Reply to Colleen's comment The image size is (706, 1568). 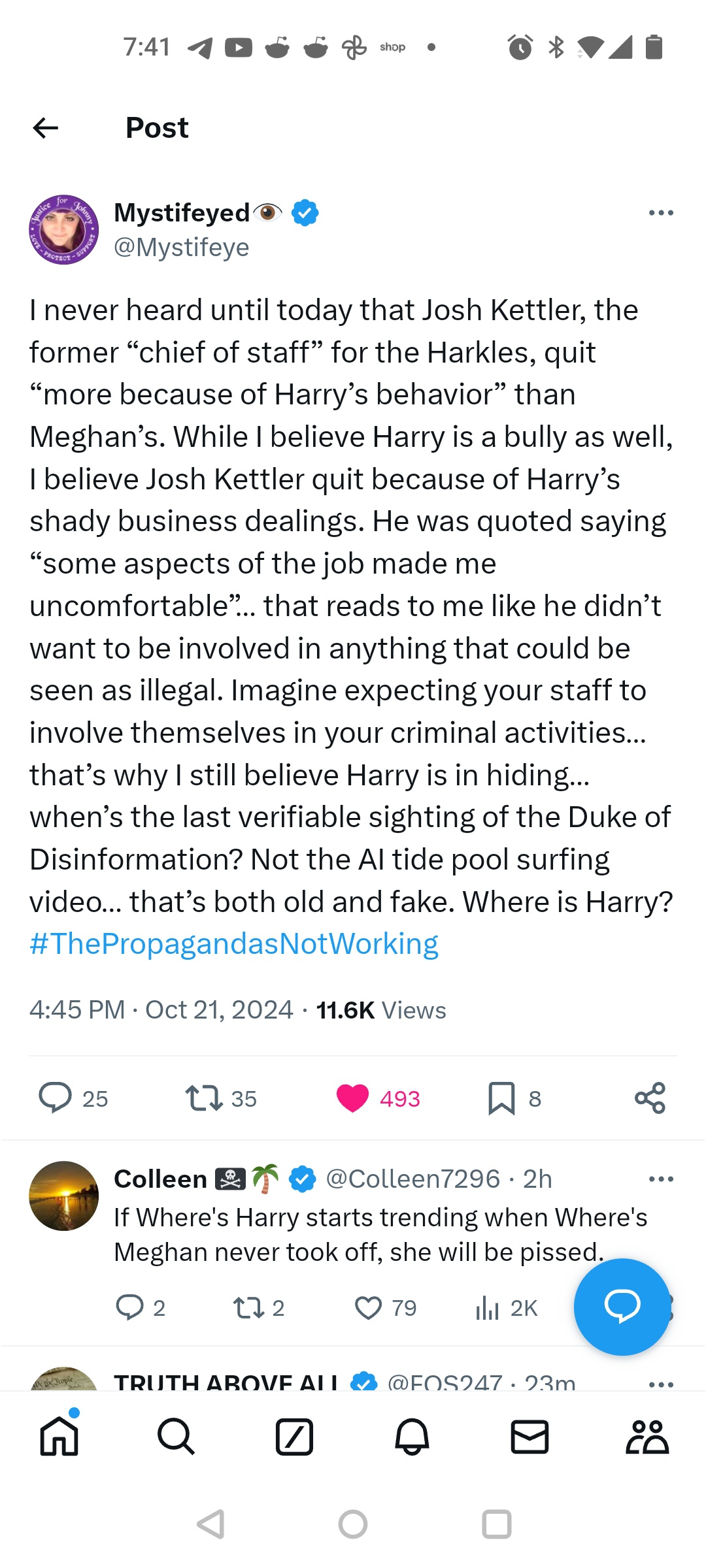click(129, 1308)
